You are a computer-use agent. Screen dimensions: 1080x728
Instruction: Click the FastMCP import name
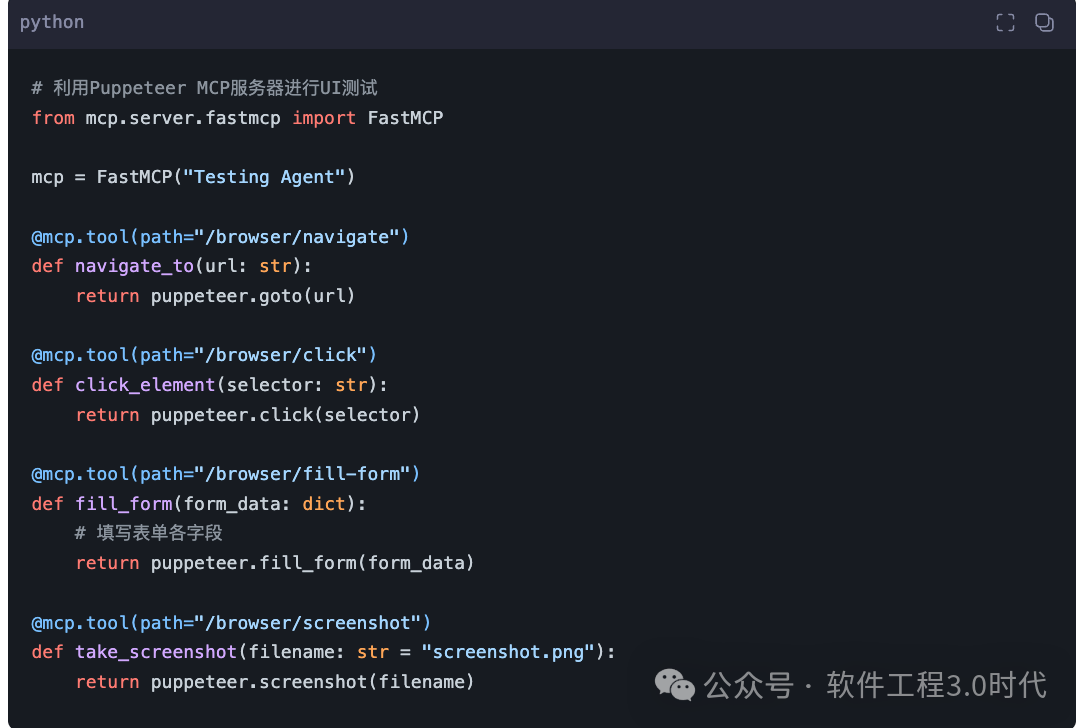click(405, 118)
